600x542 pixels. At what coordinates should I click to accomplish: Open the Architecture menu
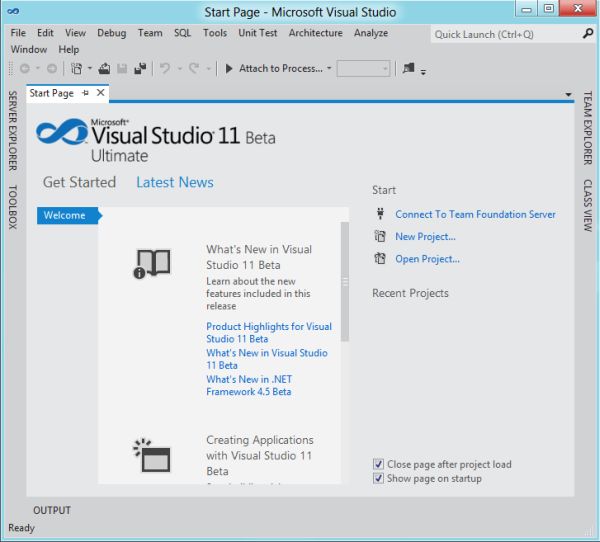coord(316,33)
